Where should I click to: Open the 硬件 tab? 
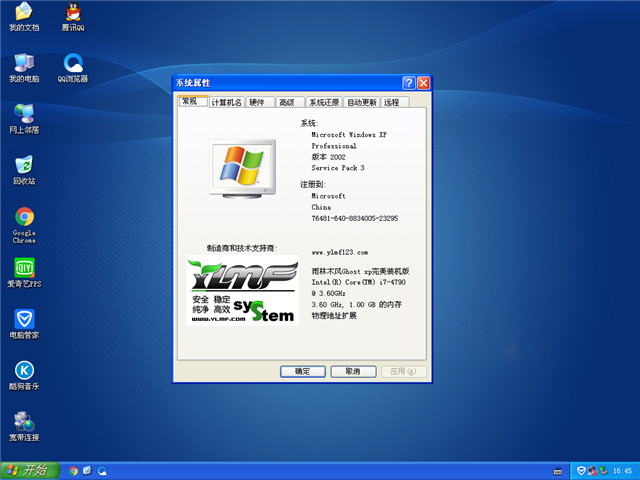(x=260, y=102)
